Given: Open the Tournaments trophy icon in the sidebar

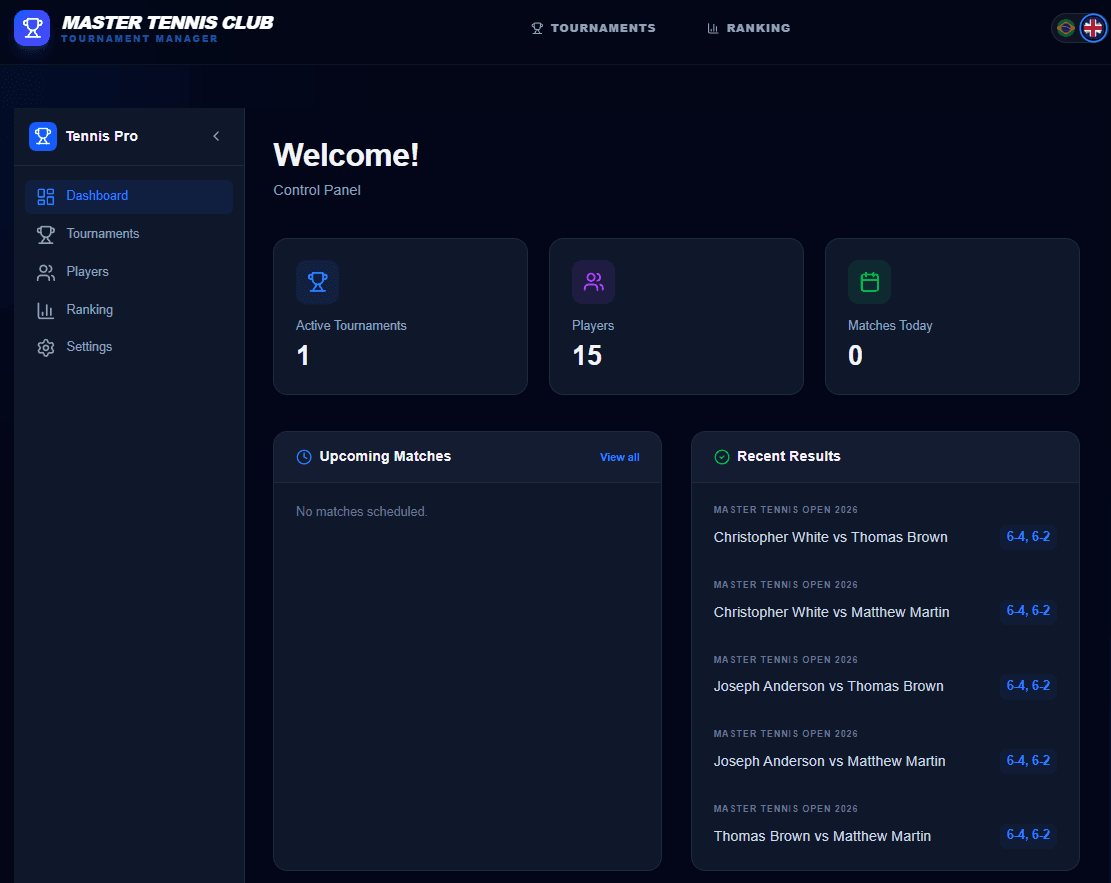Looking at the screenshot, I should (x=45, y=233).
